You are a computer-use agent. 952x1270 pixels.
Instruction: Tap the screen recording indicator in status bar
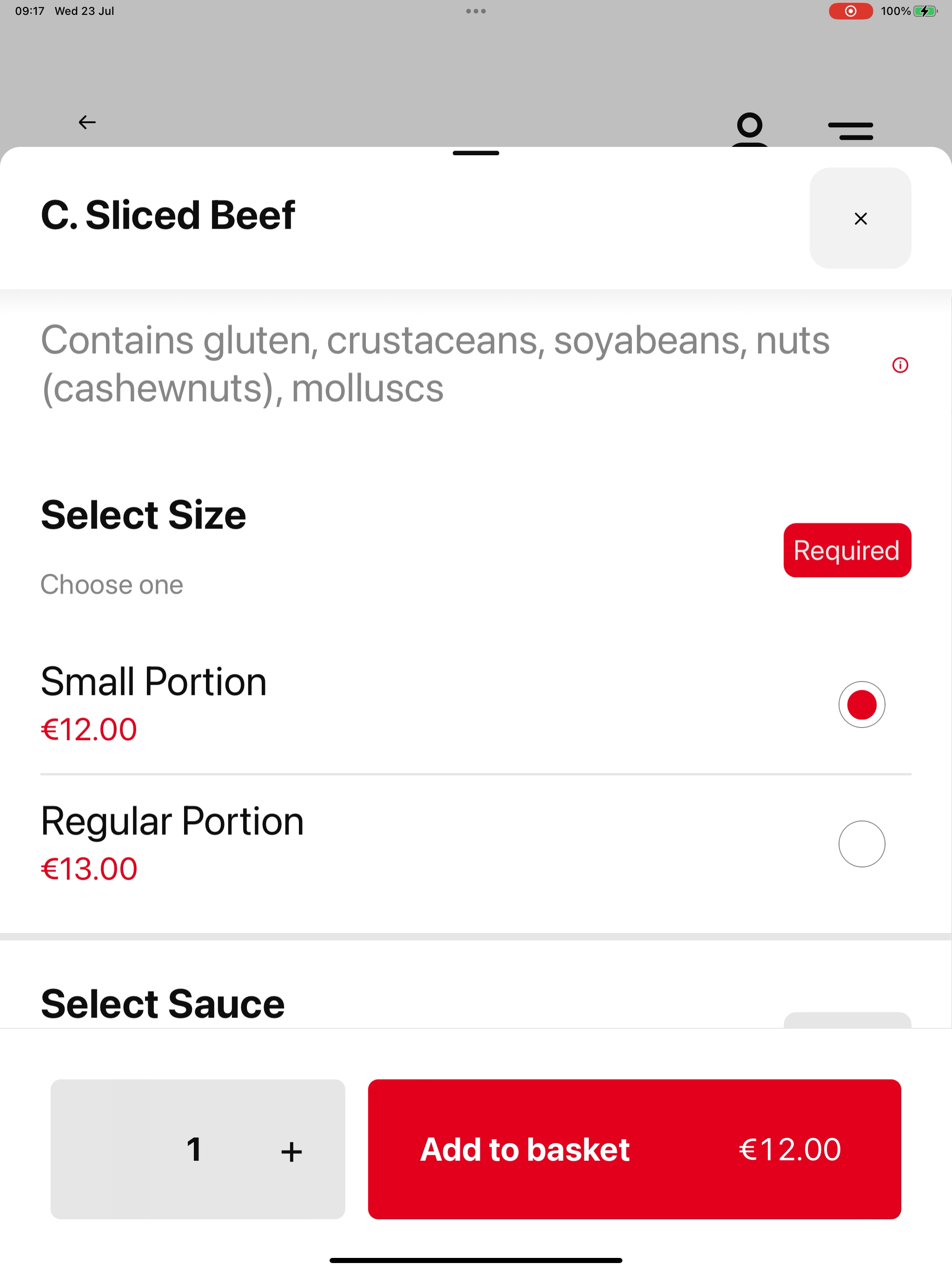[x=850, y=11]
